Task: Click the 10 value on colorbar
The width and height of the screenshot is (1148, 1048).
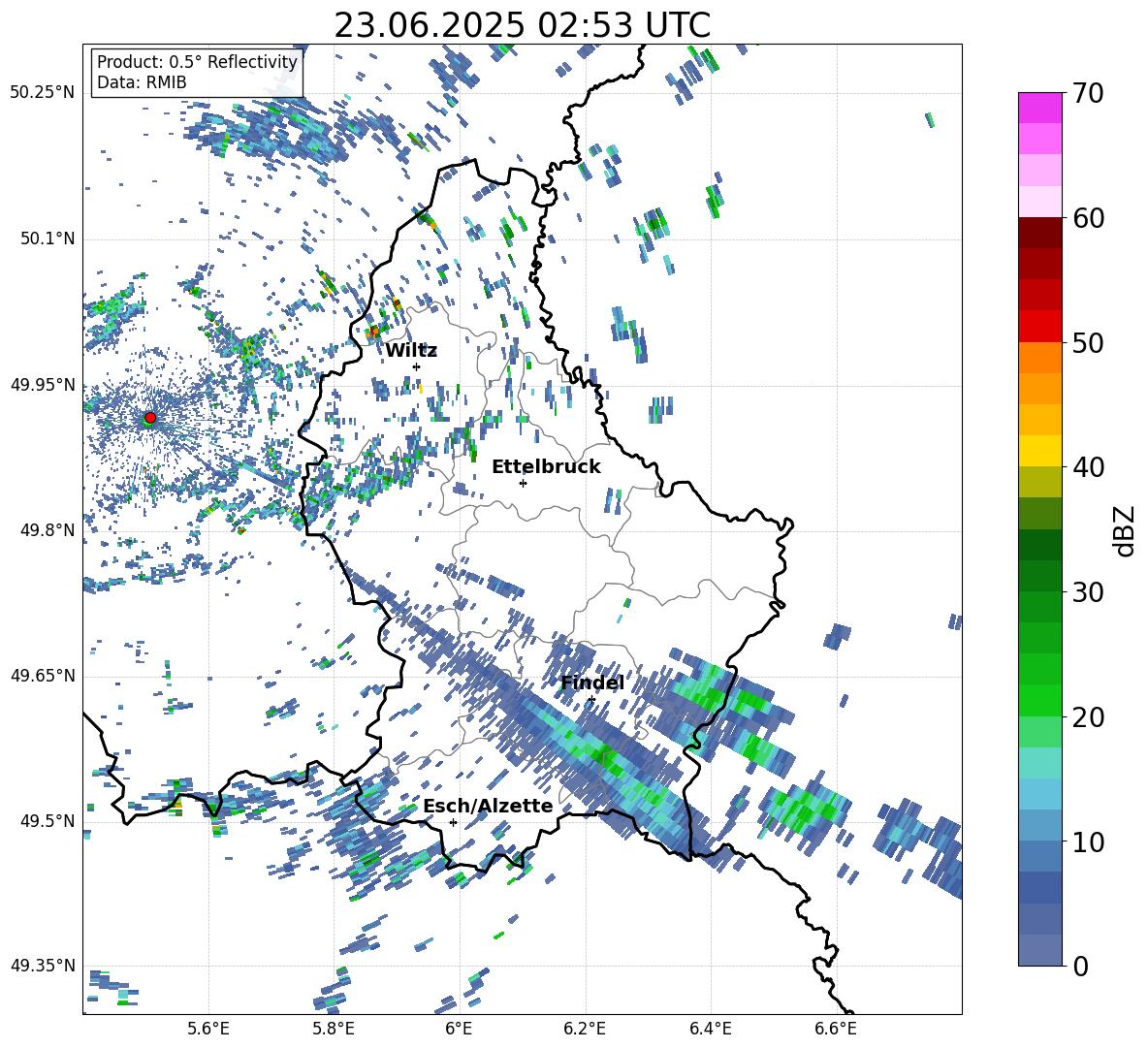Action: coord(1087,842)
